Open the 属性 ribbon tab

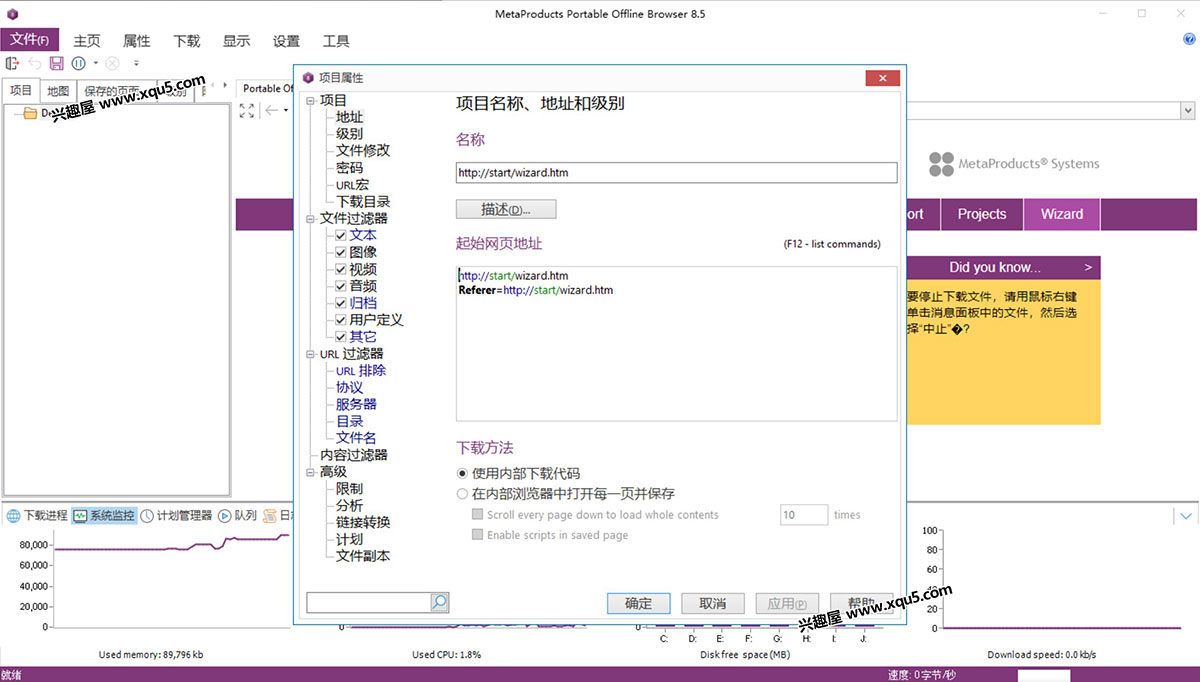tap(137, 41)
